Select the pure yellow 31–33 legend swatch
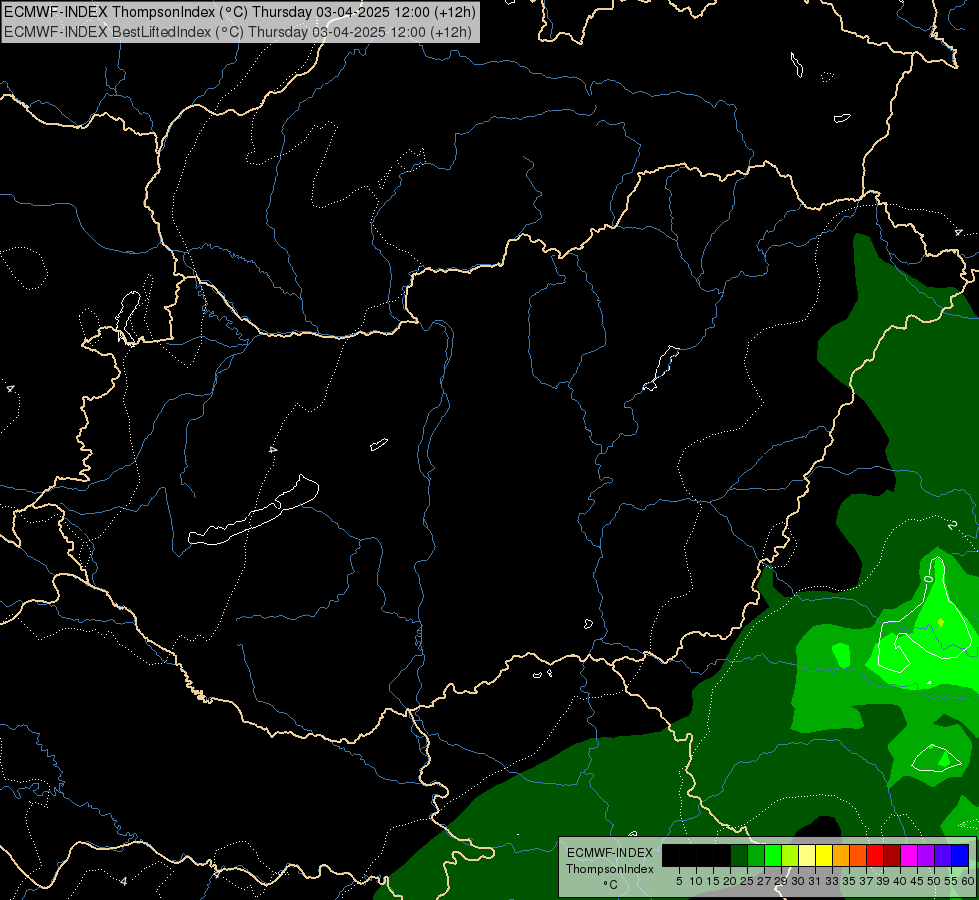The height and width of the screenshot is (900, 979). (824, 856)
